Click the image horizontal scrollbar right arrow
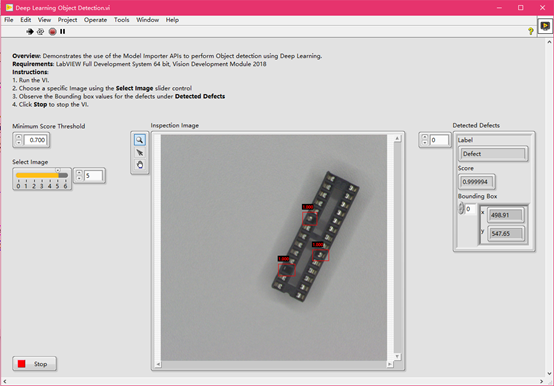Image resolution: width=554 pixels, height=386 pixels. (390, 364)
